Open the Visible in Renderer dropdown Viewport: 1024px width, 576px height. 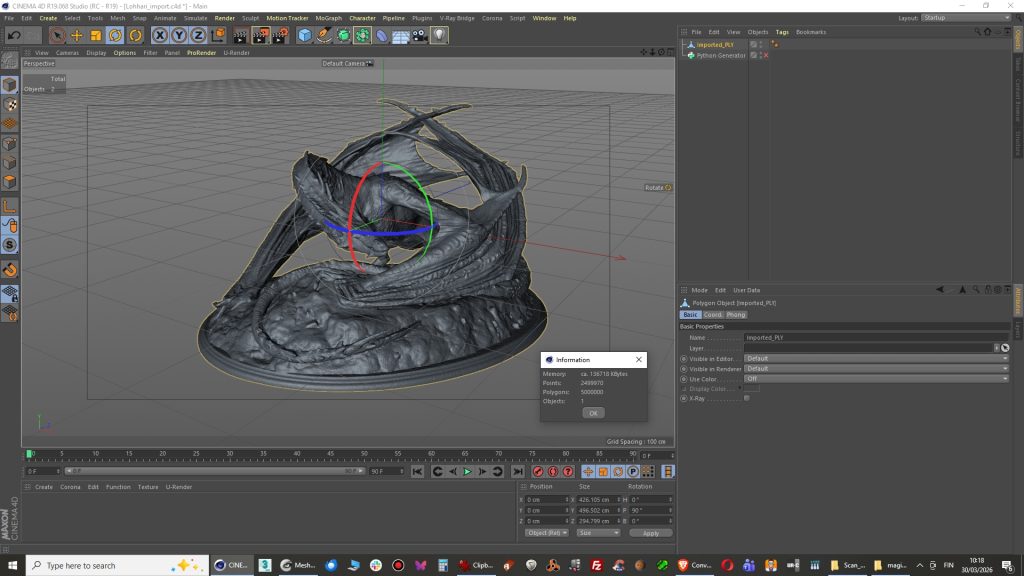876,368
